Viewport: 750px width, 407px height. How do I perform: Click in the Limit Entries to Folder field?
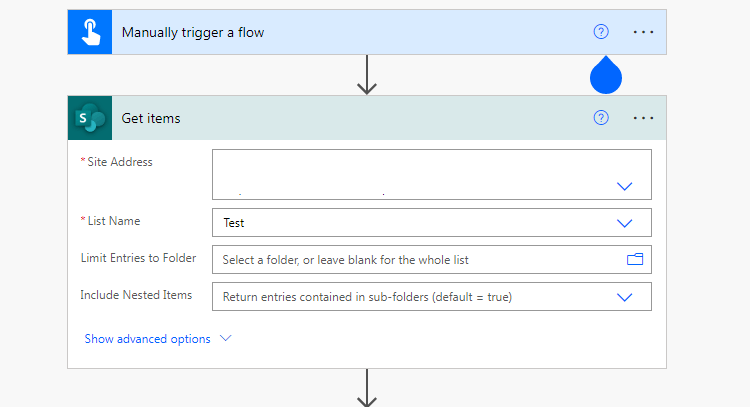[431, 260]
